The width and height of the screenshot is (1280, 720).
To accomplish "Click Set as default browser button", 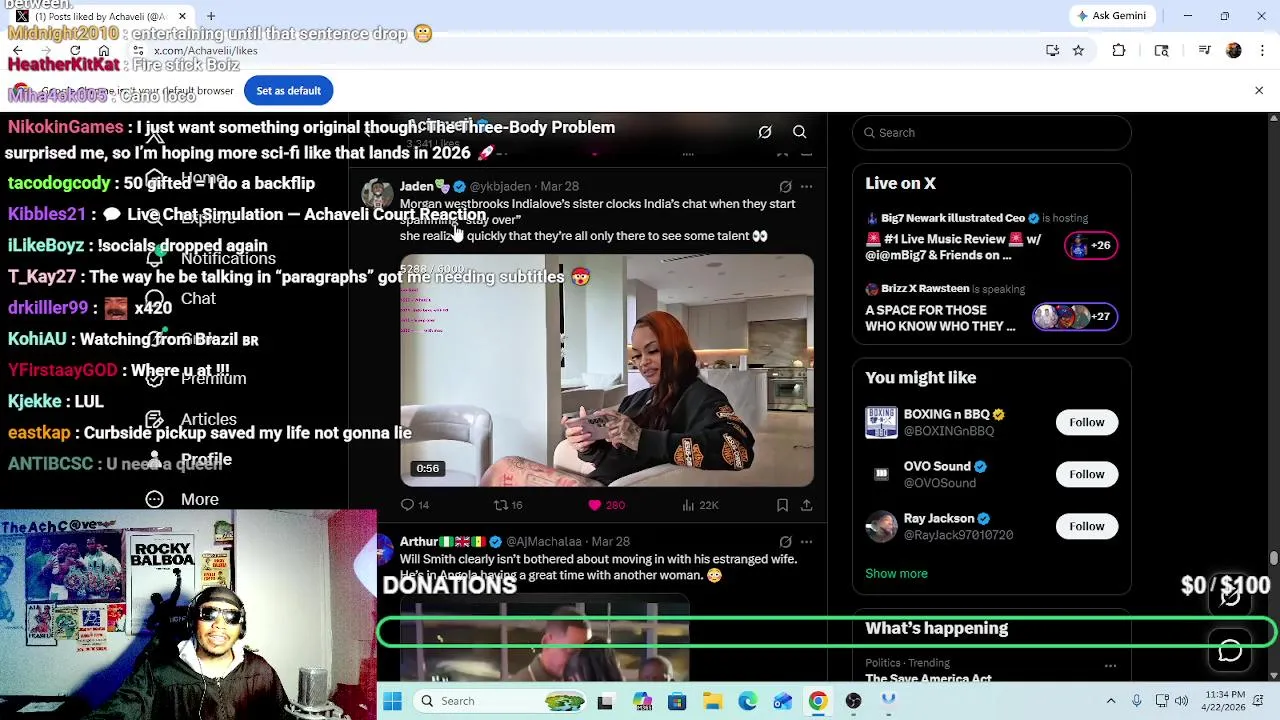I will click(x=288, y=91).
